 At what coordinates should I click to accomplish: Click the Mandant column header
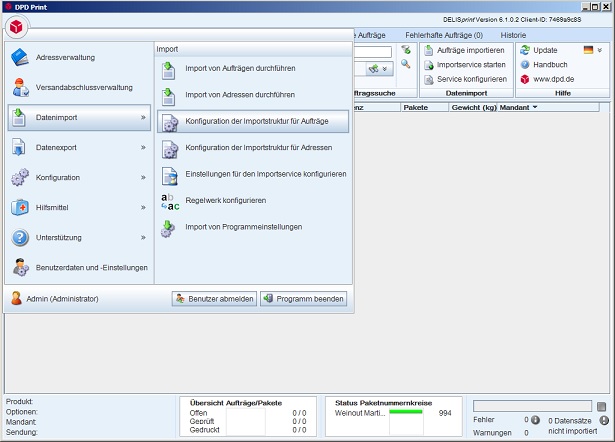518,106
